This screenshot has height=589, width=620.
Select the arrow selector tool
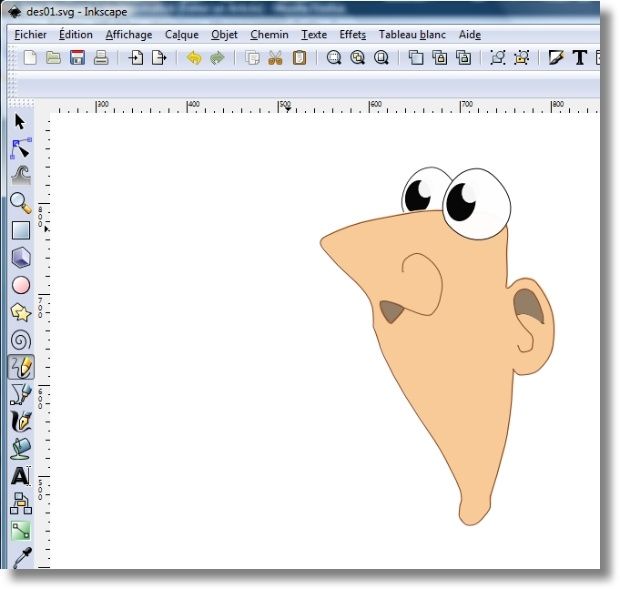[20, 122]
